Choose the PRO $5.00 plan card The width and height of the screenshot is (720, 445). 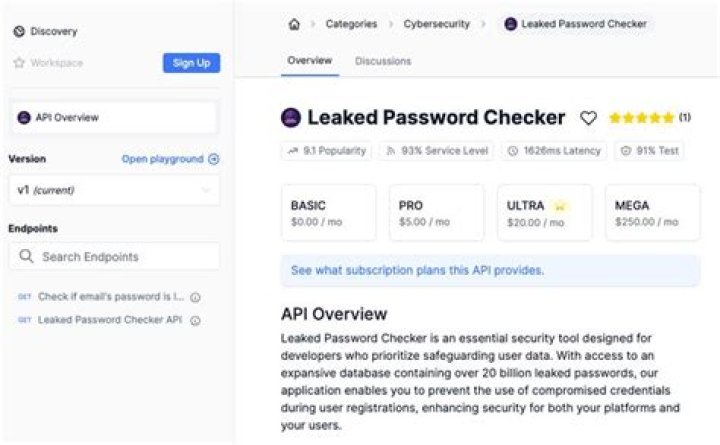(436, 213)
